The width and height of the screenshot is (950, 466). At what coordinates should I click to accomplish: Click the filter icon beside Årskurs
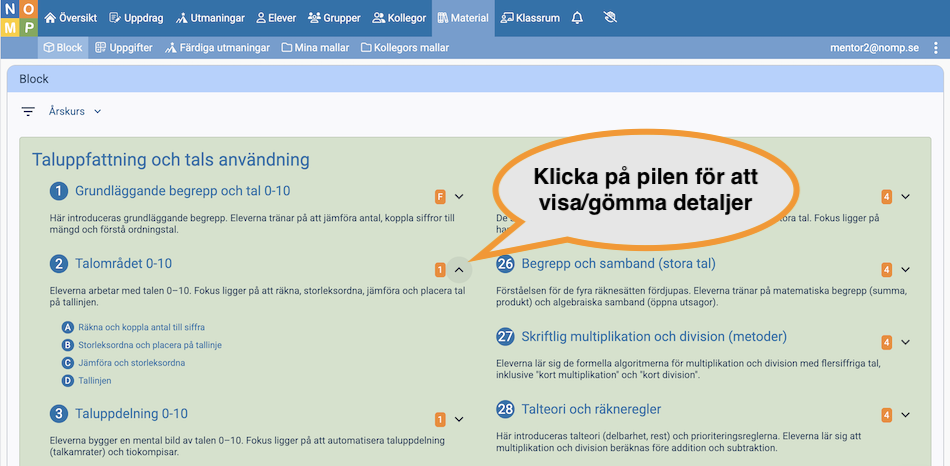tap(28, 111)
